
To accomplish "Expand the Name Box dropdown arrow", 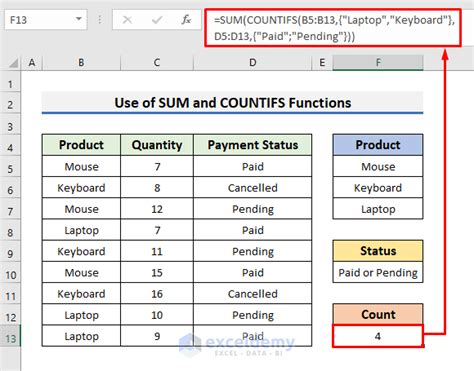I will pyautogui.click(x=79, y=19).
